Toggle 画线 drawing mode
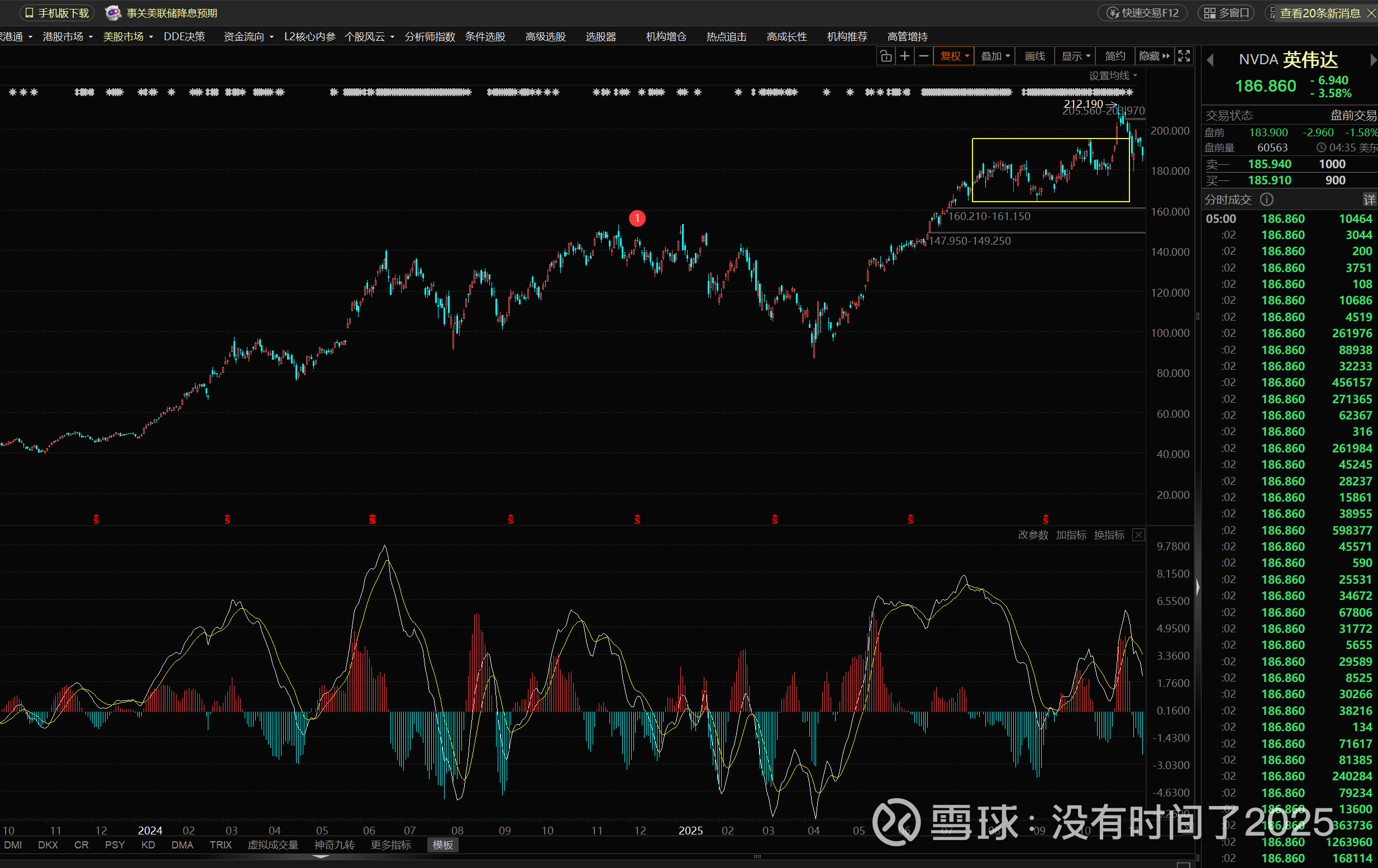The width and height of the screenshot is (1378, 868). [1034, 56]
